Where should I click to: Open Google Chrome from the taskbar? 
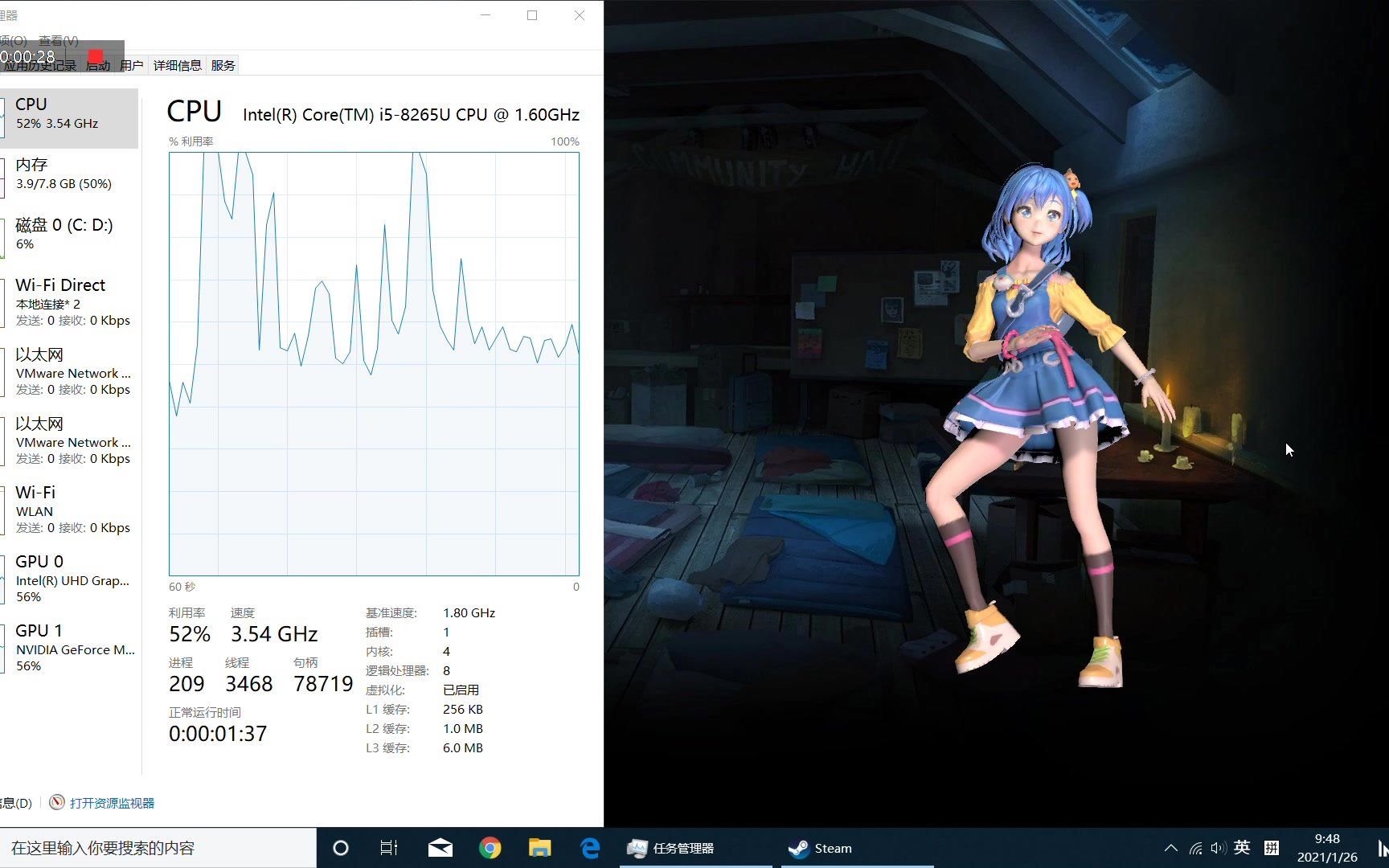[x=490, y=848]
